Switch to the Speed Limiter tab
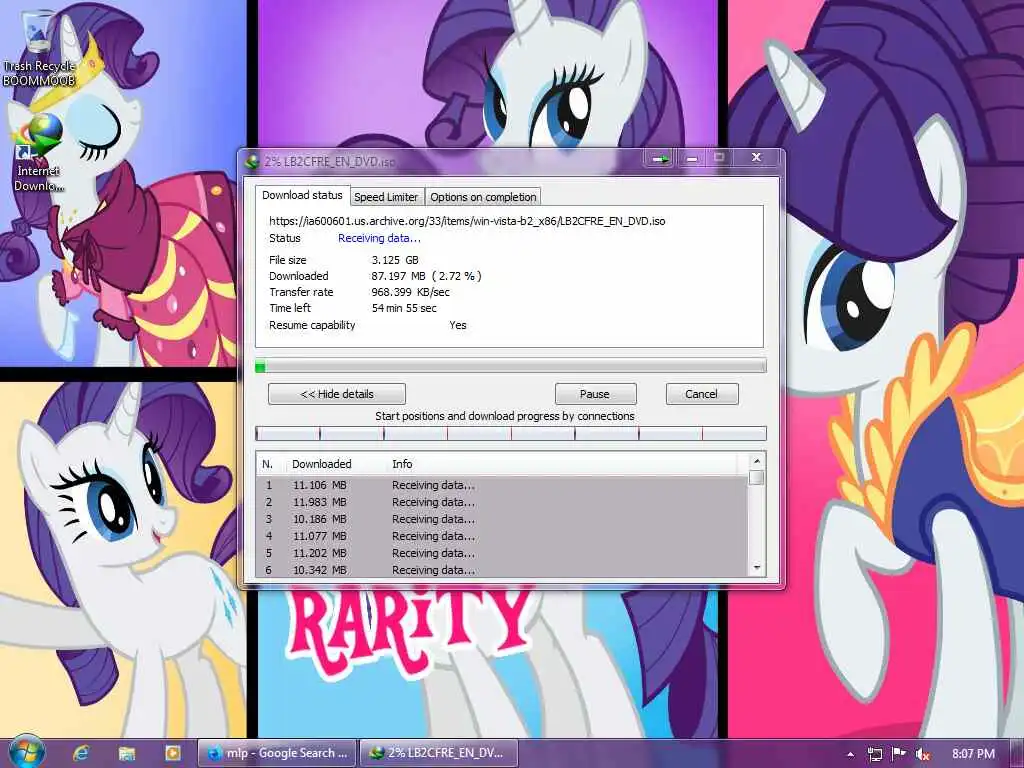 coord(386,197)
